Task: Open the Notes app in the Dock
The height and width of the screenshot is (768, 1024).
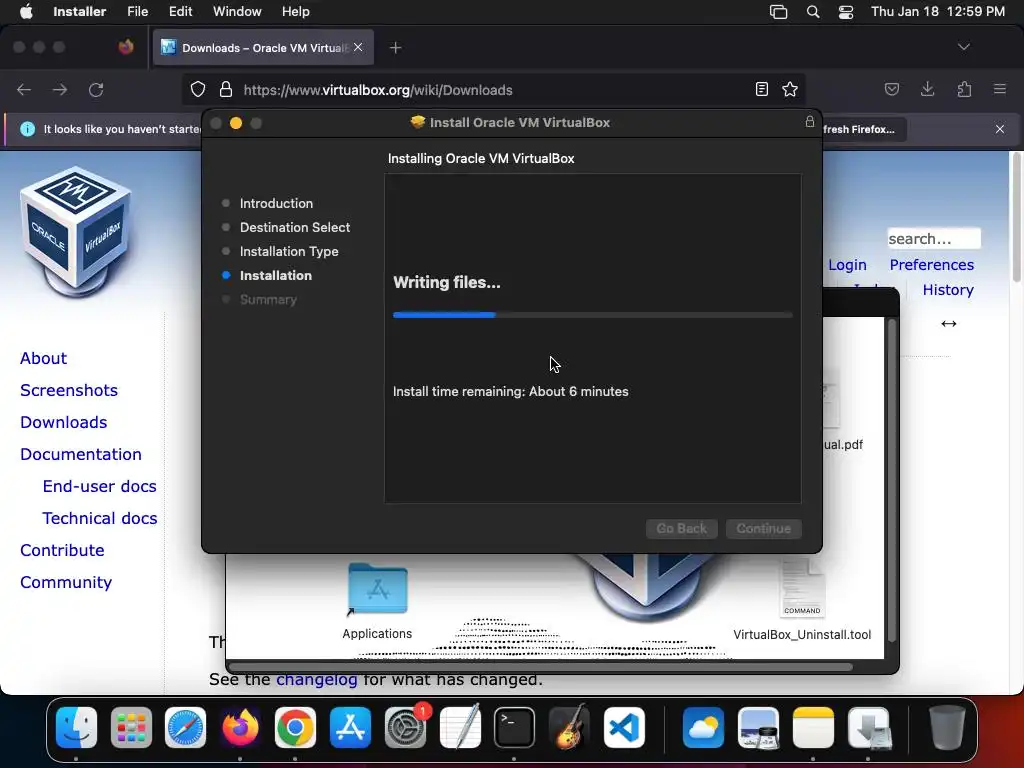Action: (813, 727)
